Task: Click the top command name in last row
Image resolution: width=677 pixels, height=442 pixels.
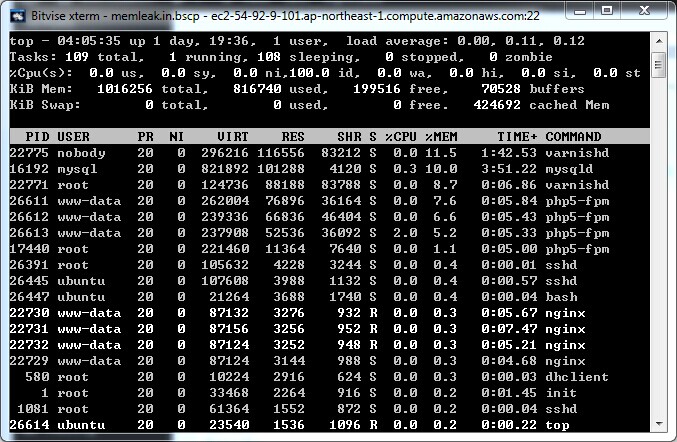Action: (x=557, y=425)
